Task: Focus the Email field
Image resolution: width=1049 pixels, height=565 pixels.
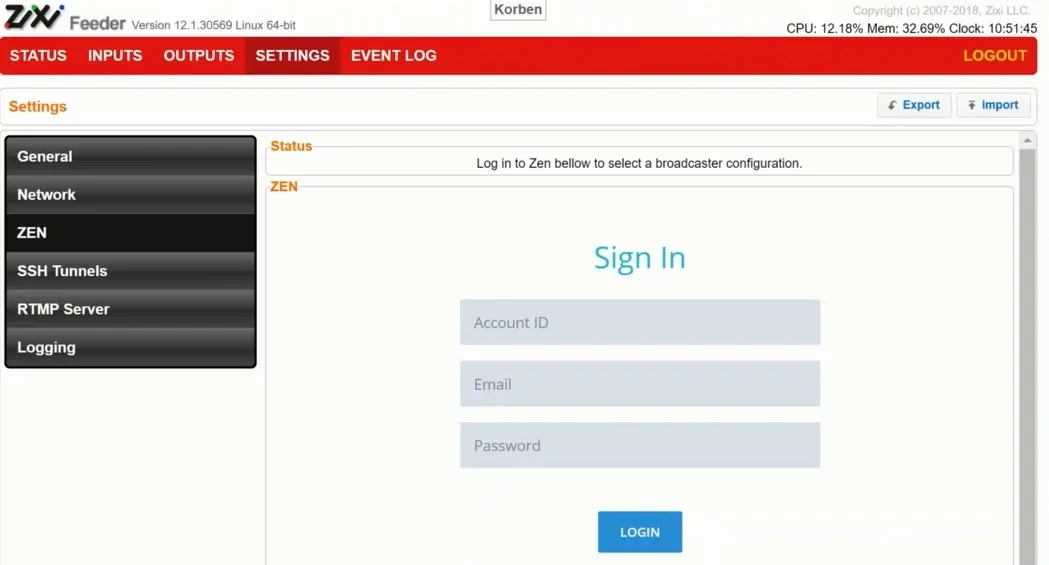Action: coord(640,384)
